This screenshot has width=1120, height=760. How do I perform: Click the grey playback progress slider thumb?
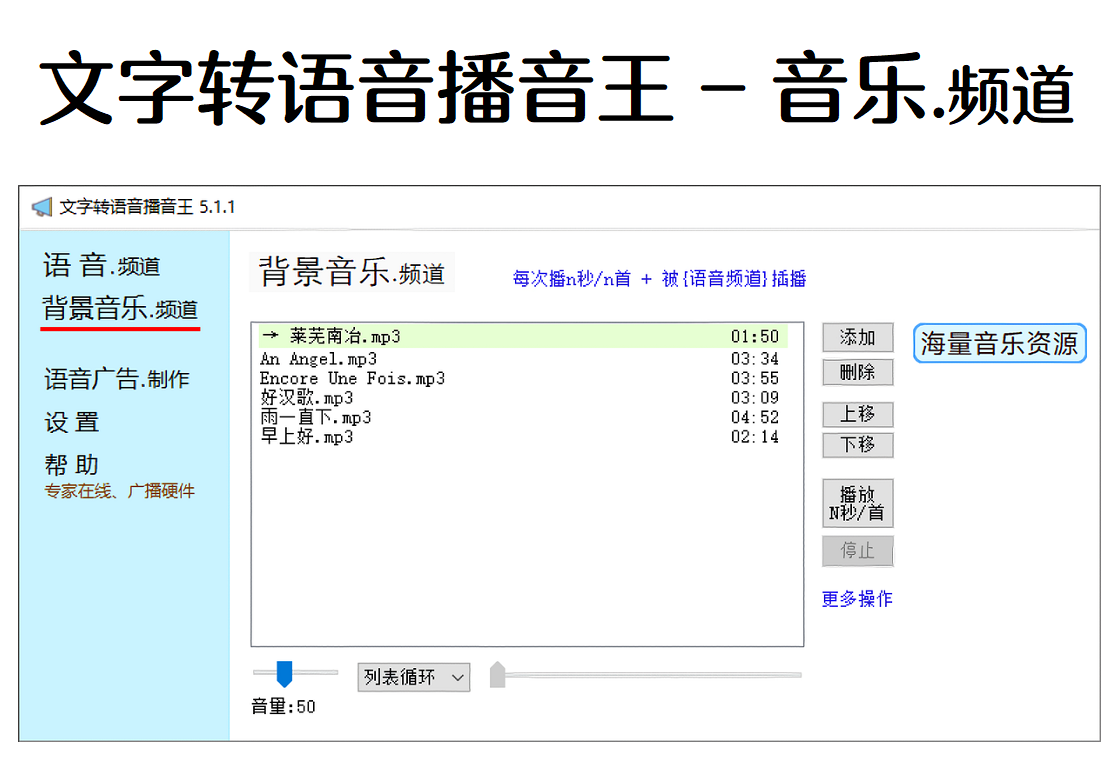point(497,675)
